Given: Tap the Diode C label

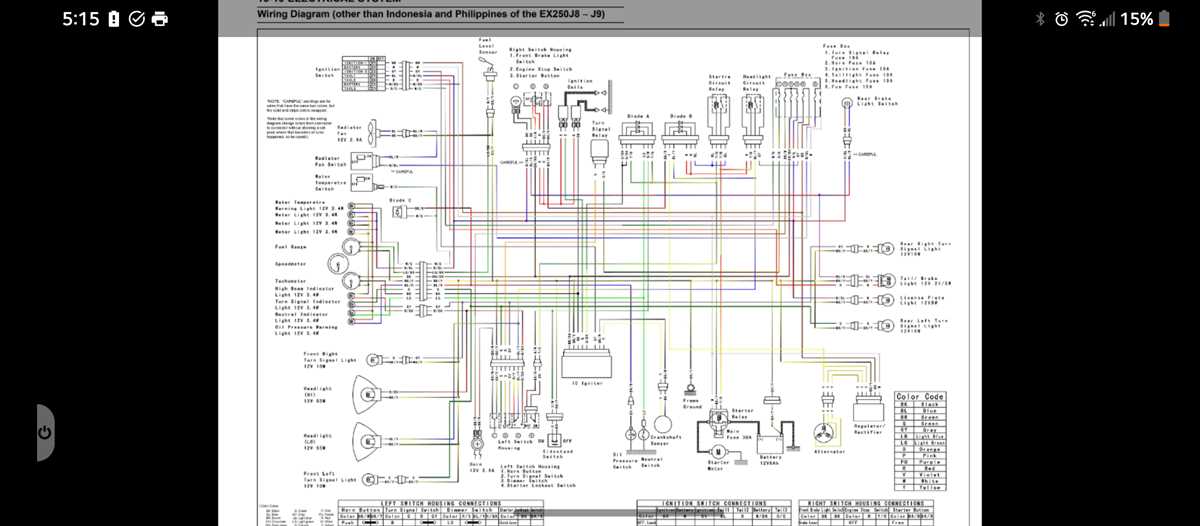Looking at the screenshot, I should 400,199.
